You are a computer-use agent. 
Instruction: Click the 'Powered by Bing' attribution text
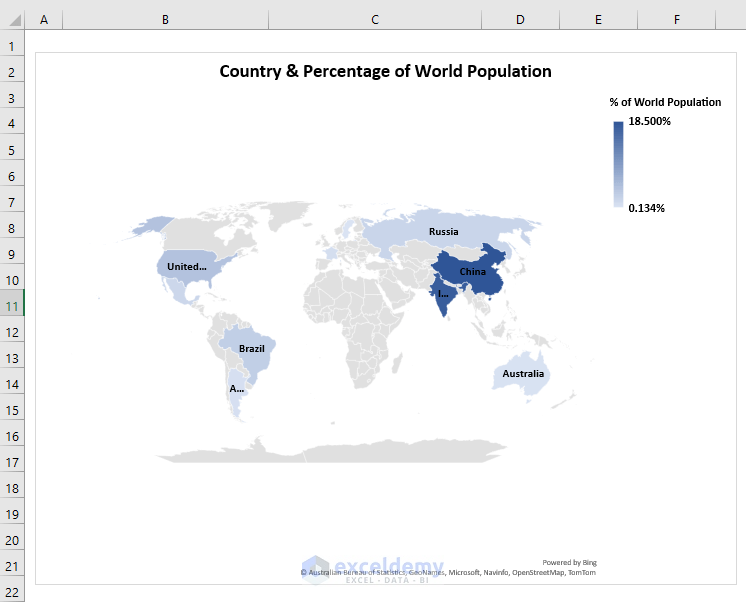coord(569,563)
